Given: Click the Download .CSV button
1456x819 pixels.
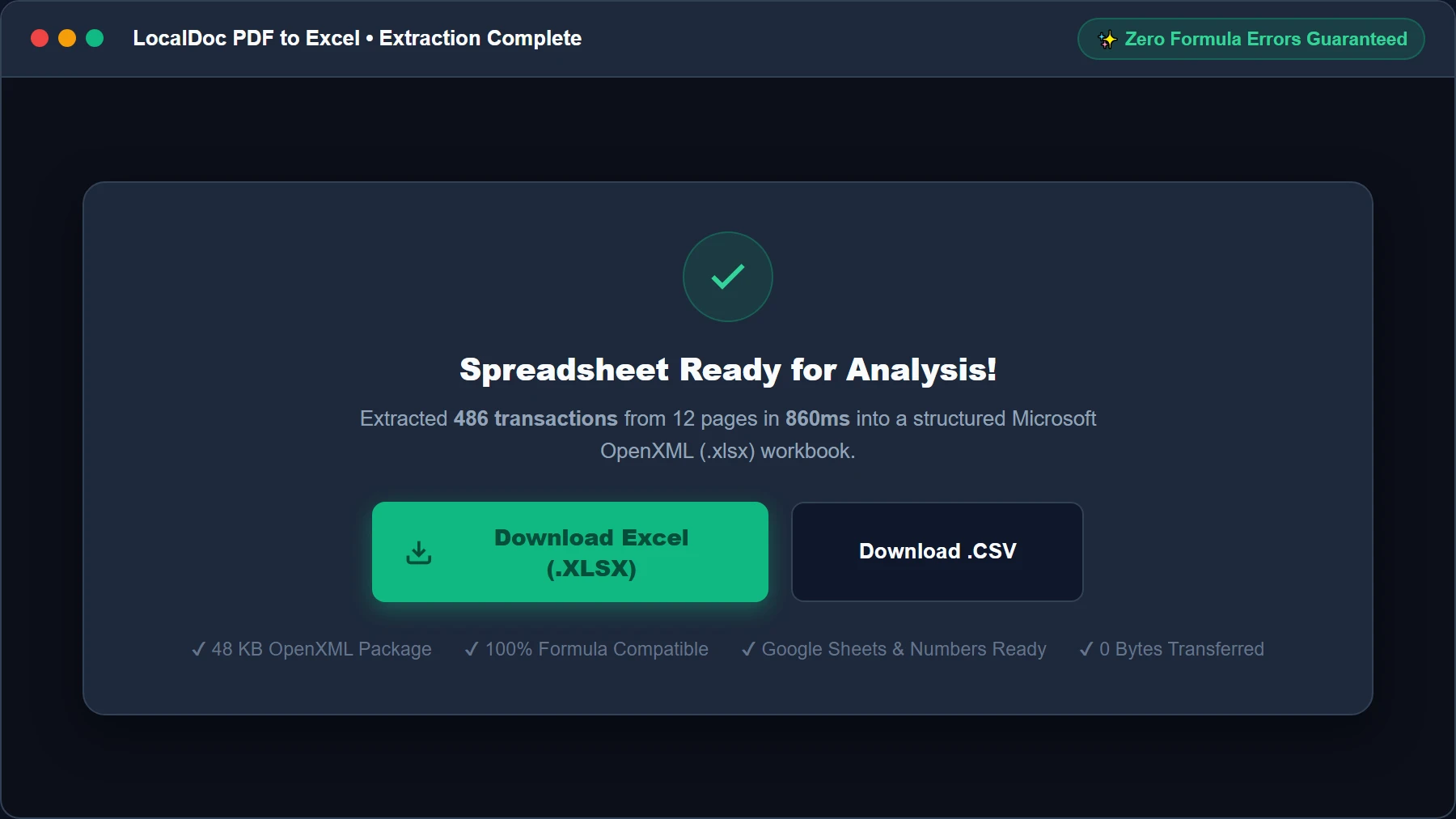Looking at the screenshot, I should [x=937, y=552].
